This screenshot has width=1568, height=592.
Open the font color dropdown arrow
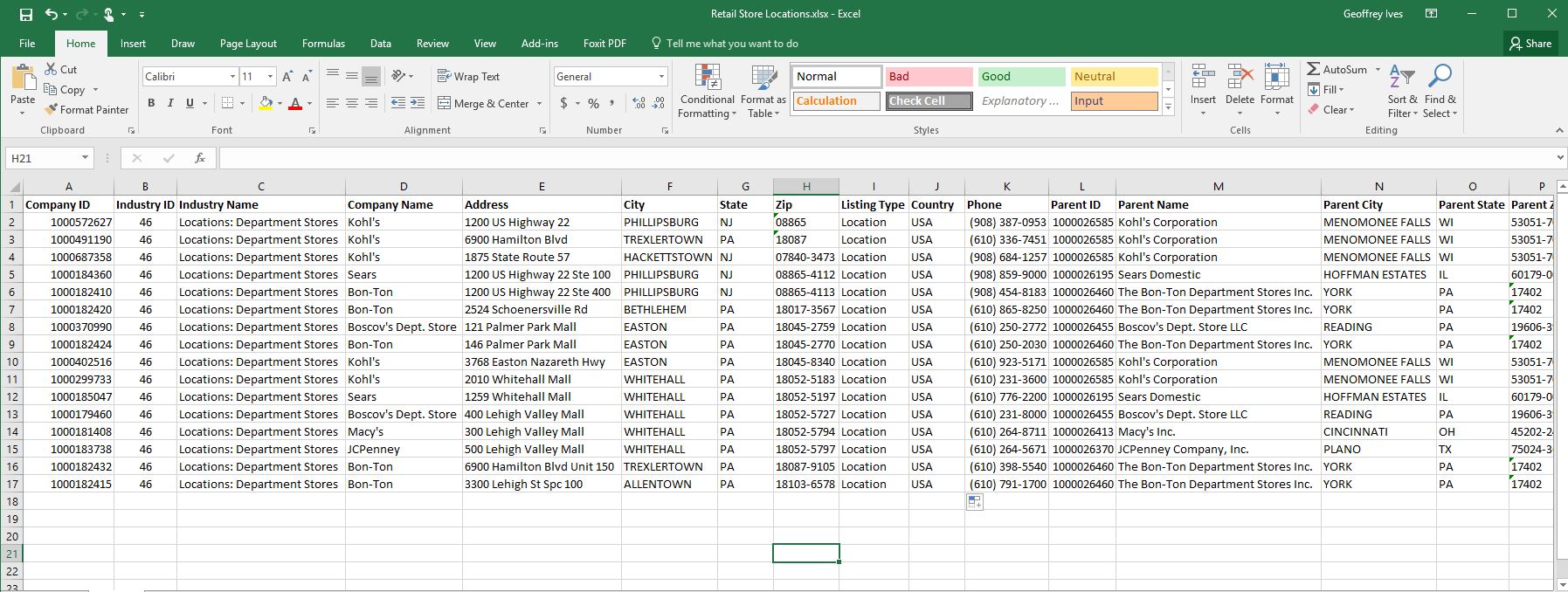point(308,103)
